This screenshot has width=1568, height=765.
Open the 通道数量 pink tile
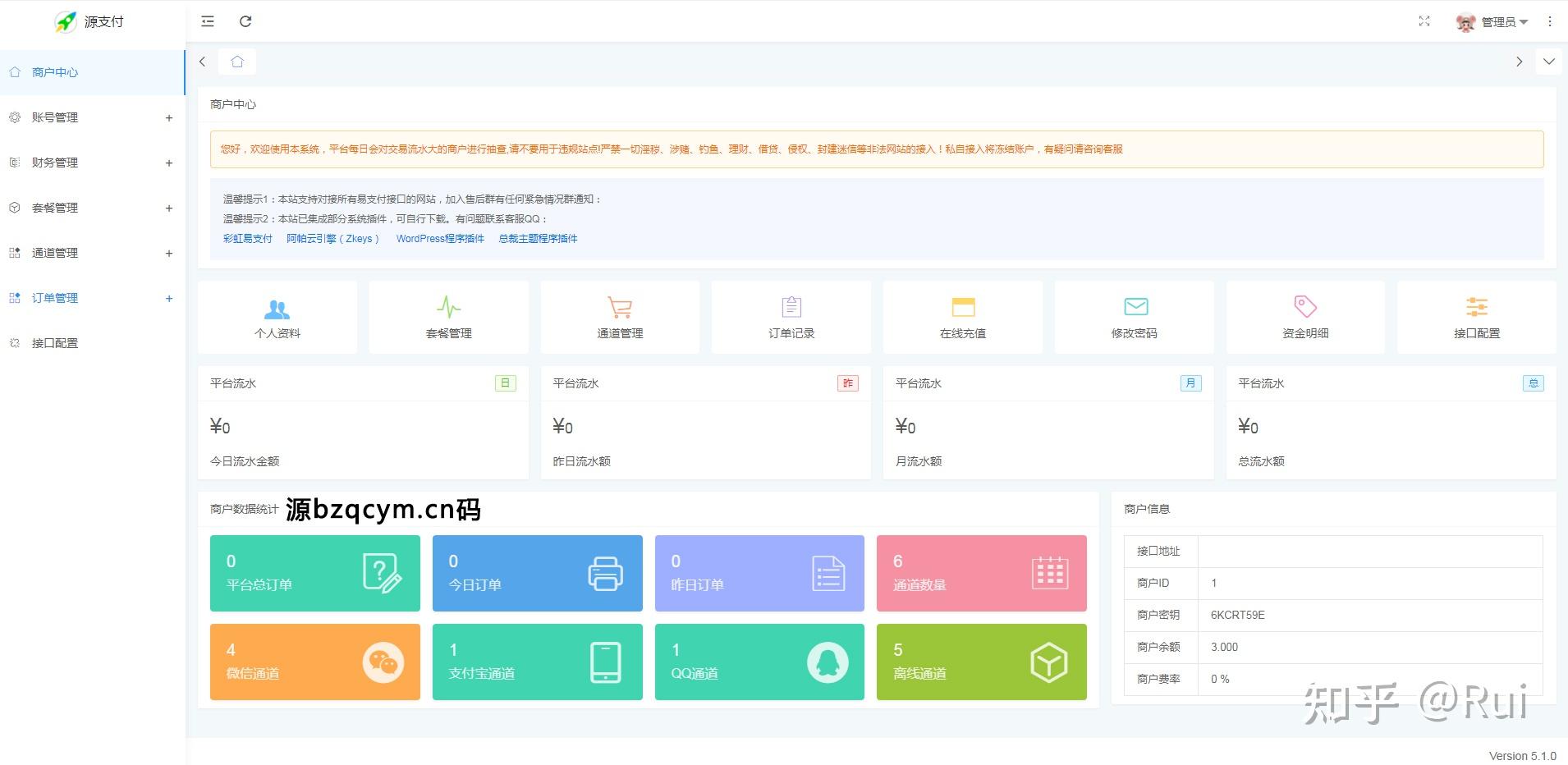click(x=982, y=573)
